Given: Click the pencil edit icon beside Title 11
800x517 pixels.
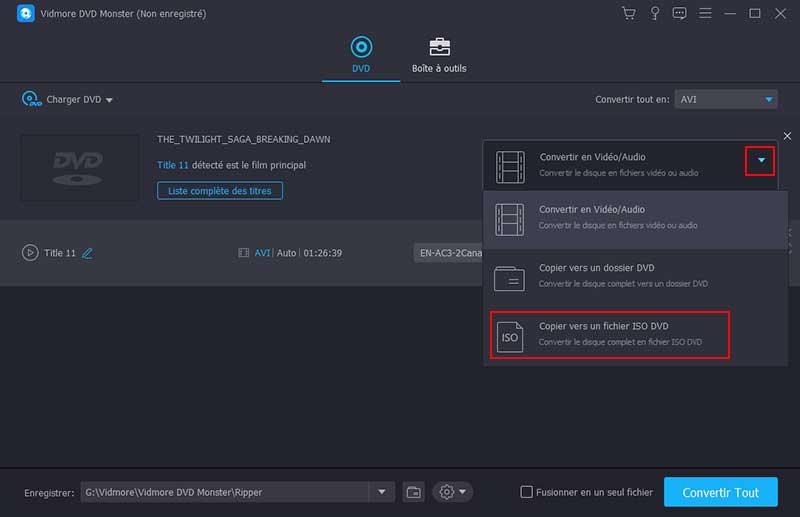Looking at the screenshot, I should pyautogui.click(x=87, y=253).
